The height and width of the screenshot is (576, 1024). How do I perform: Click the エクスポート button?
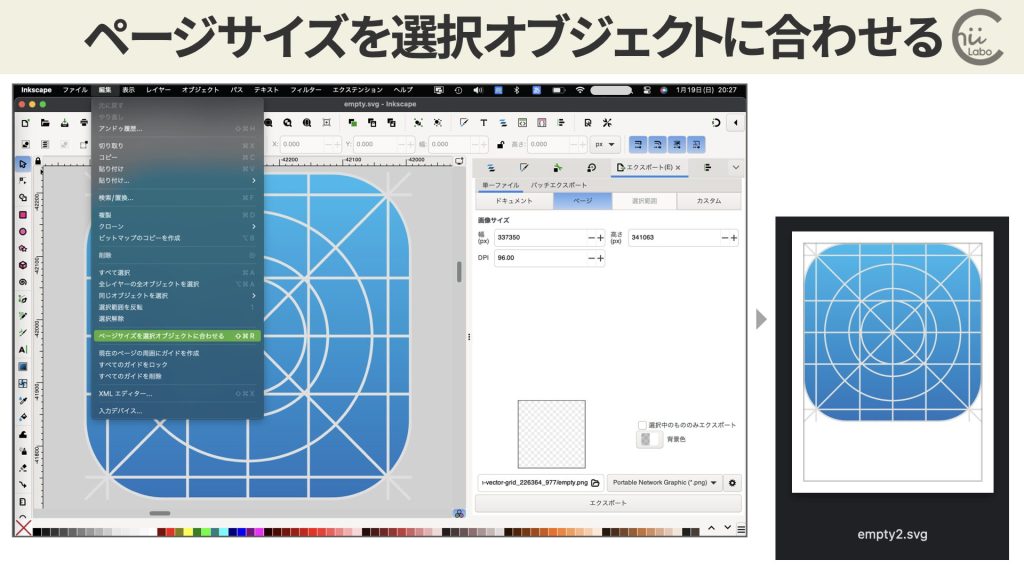pos(608,503)
